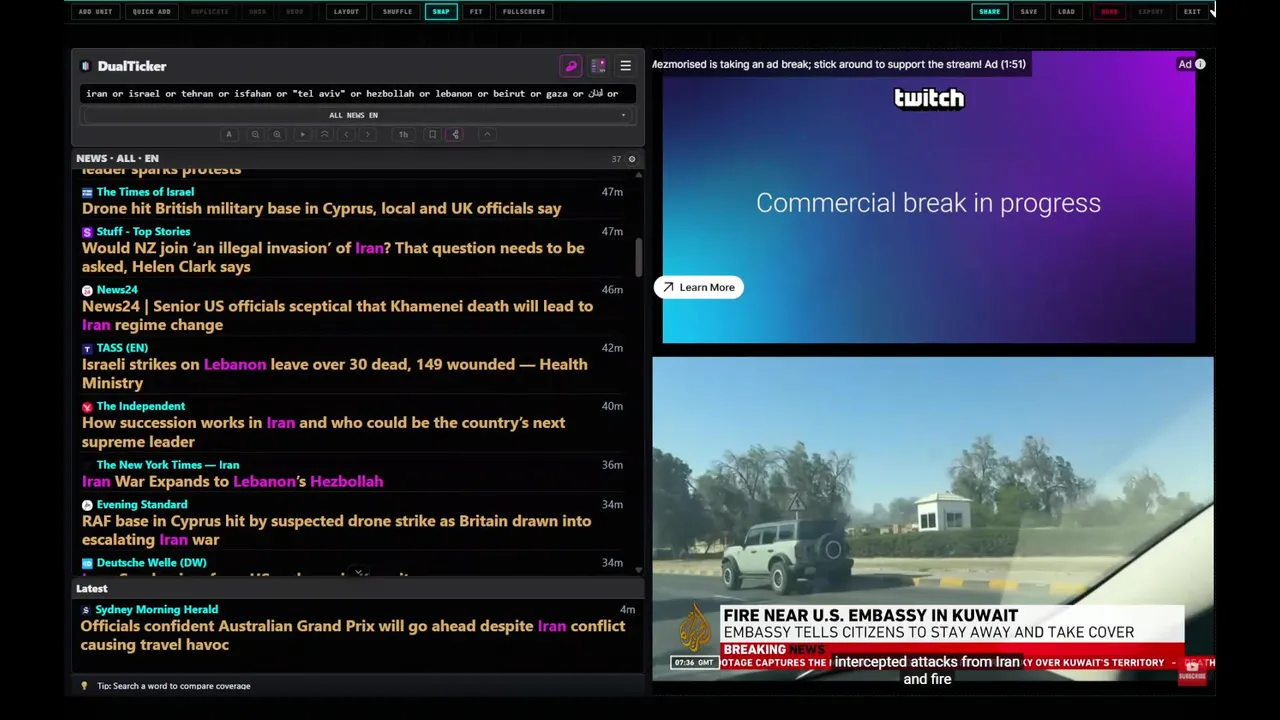Screen dimensions: 1280x720
Task: Click the zoom in magnifier icon
Action: (277, 134)
